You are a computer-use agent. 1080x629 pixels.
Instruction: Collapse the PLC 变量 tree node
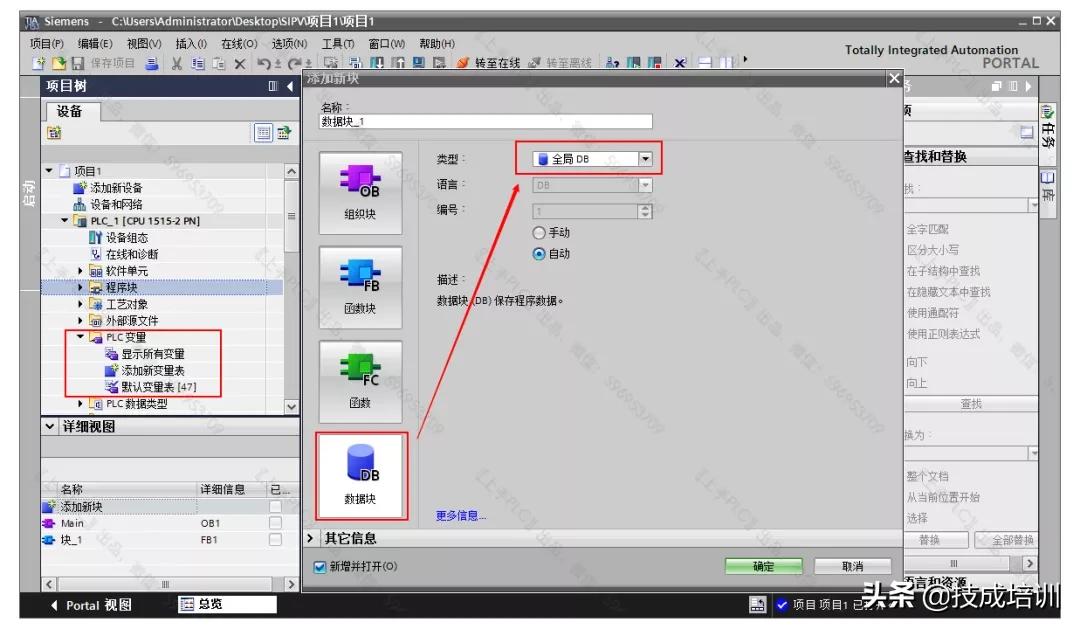coord(80,337)
